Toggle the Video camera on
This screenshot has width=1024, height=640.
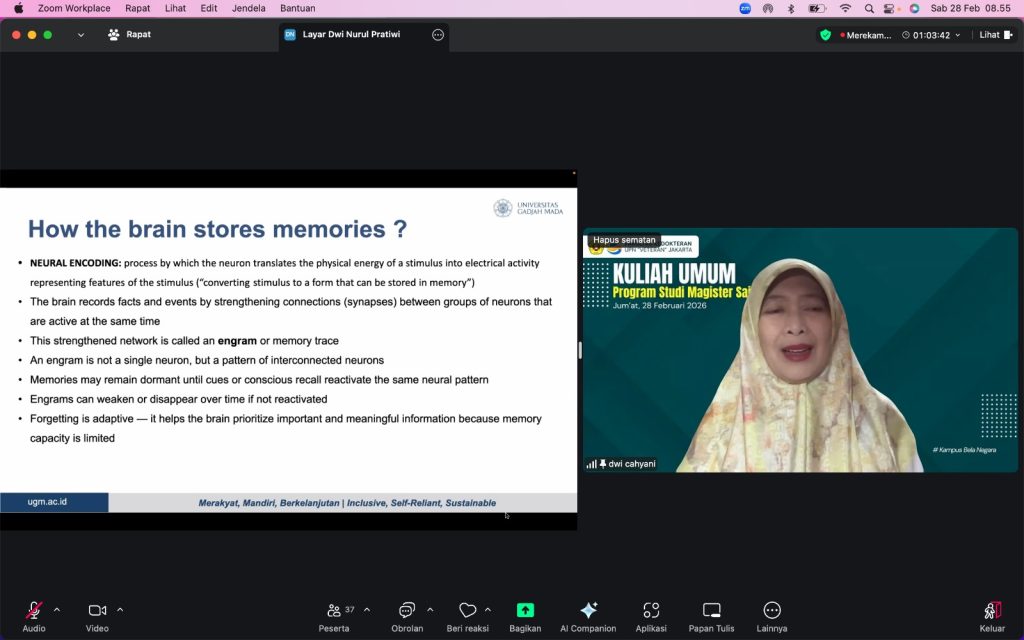[97, 611]
